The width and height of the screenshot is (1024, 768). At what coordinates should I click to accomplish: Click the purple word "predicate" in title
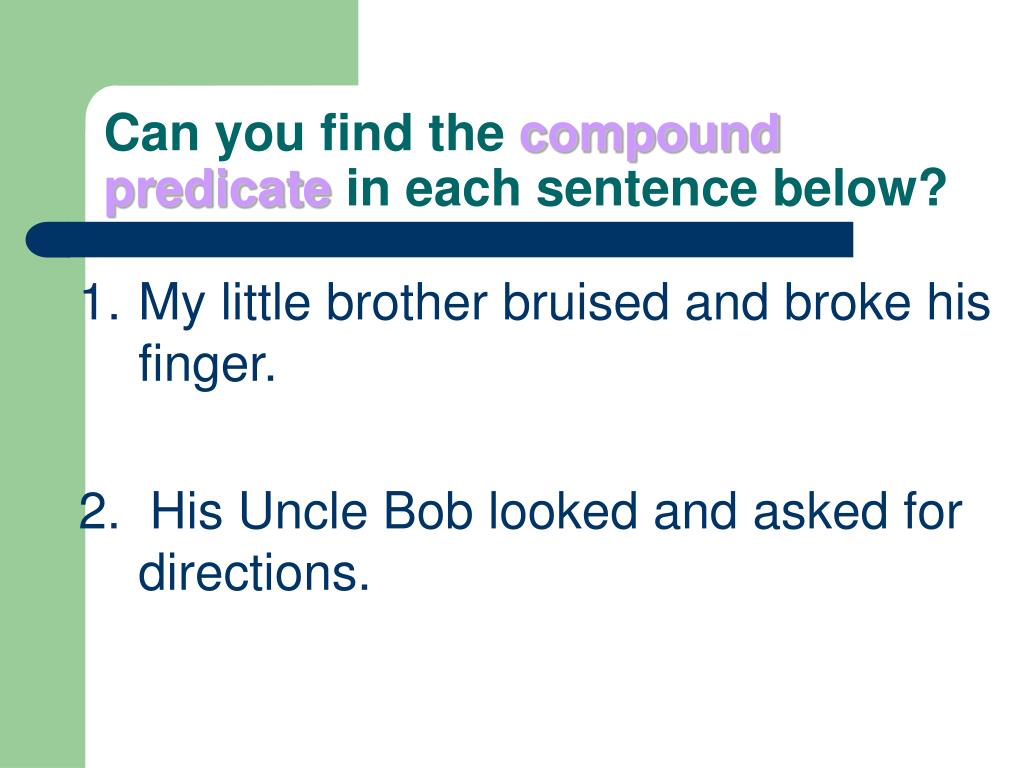click(x=219, y=191)
